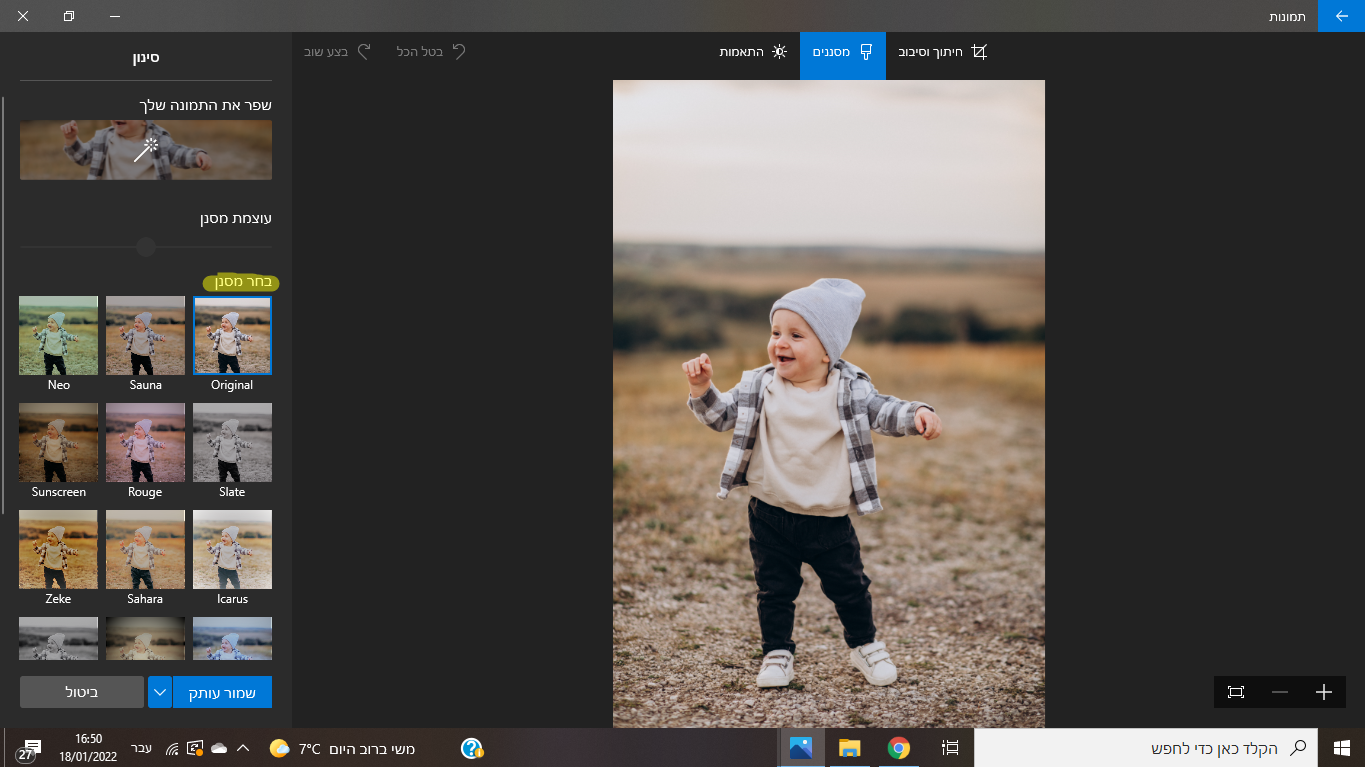Click the filter panel vertical scrollbar
The height and width of the screenshot is (767, 1365).
[x=4, y=305]
